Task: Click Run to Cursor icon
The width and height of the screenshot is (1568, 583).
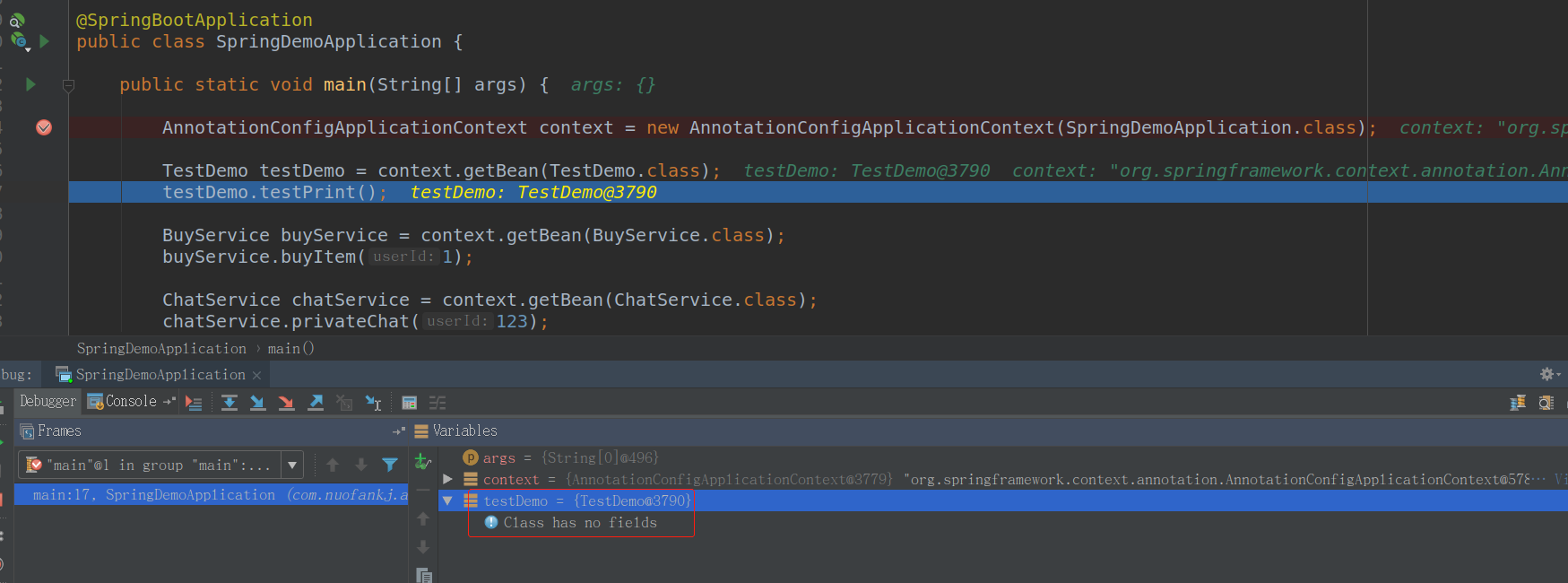Action: point(374,403)
